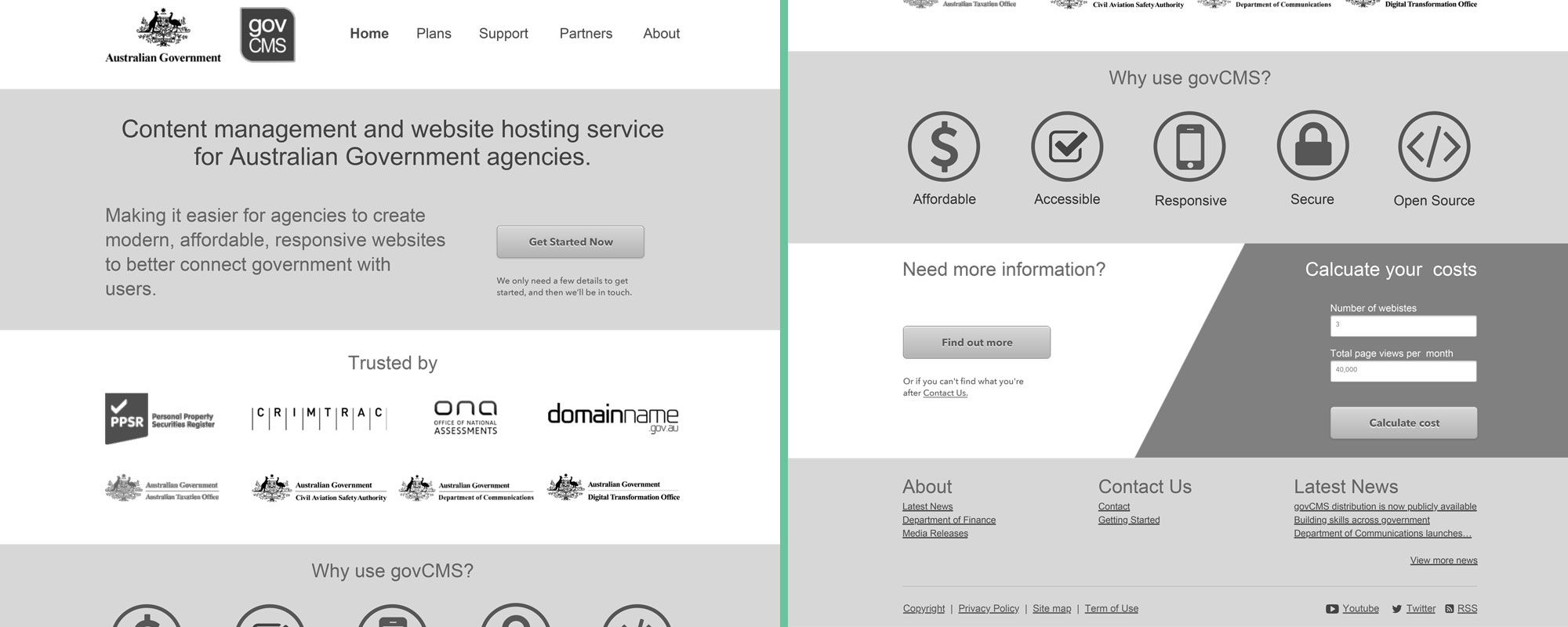Click the Open Source label text
The width and height of the screenshot is (1568, 627).
click(1434, 201)
